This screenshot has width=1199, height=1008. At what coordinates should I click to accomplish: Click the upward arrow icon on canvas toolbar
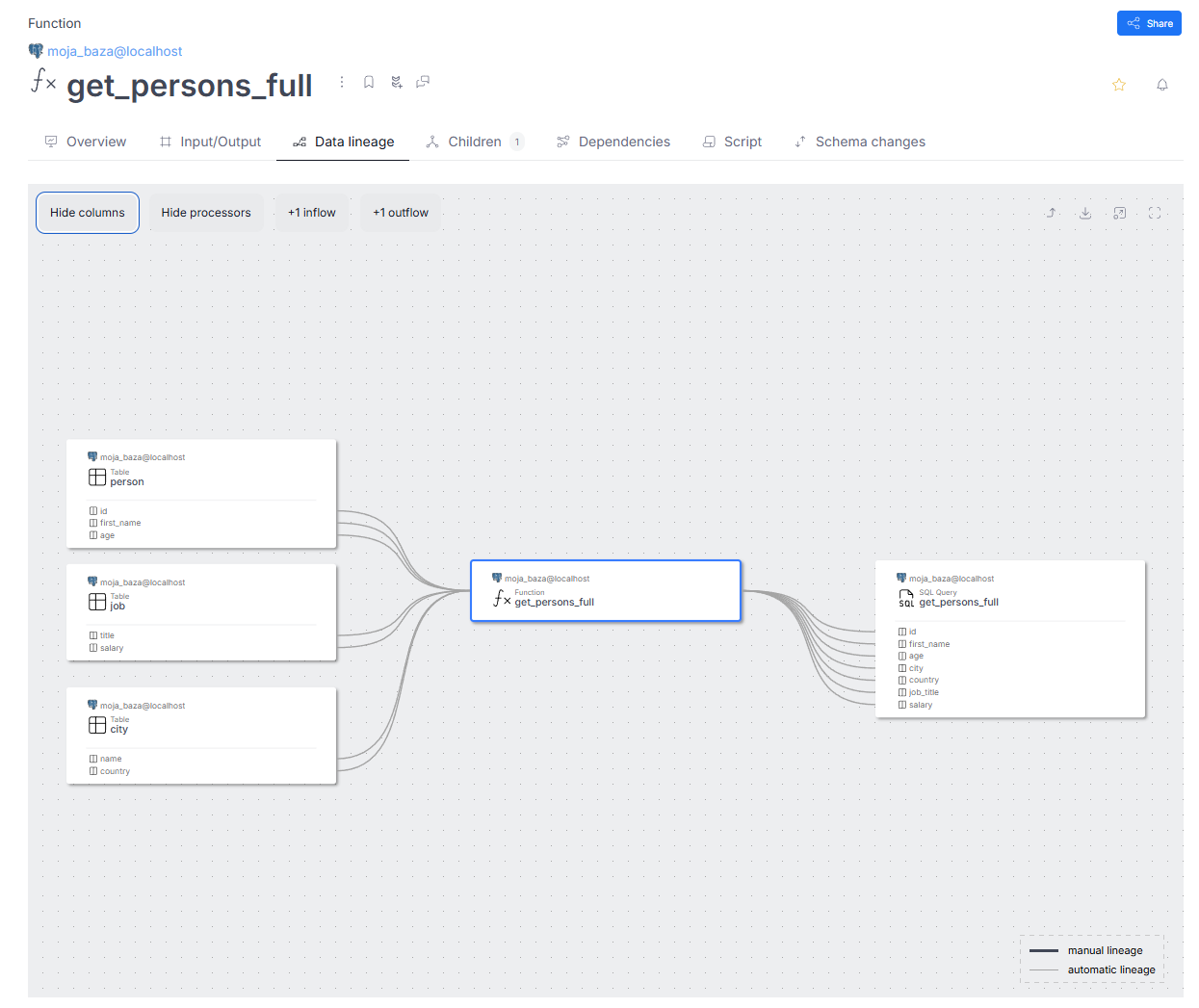point(1052,213)
